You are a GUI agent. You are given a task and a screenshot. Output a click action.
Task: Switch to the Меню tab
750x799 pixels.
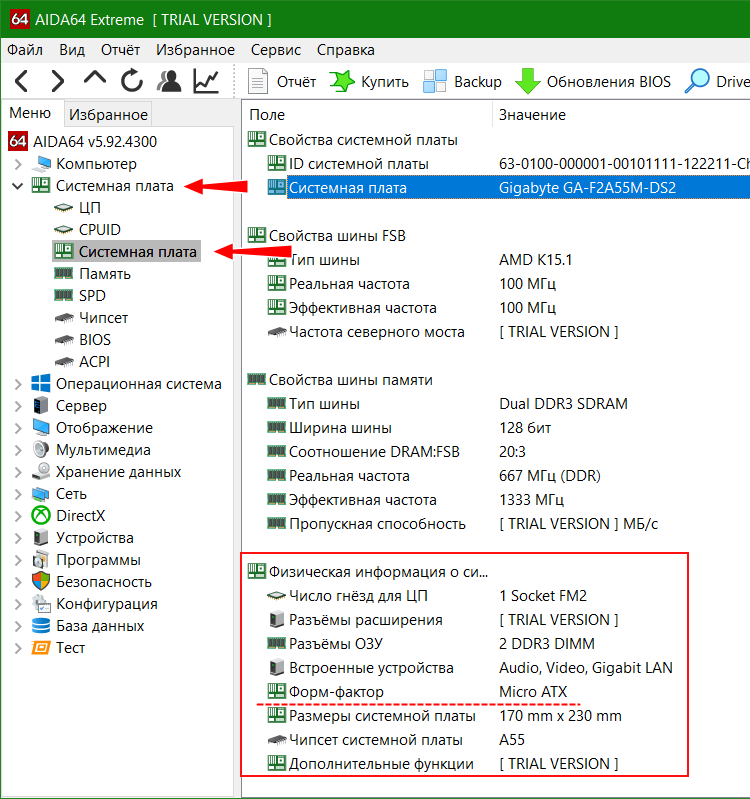pos(30,113)
